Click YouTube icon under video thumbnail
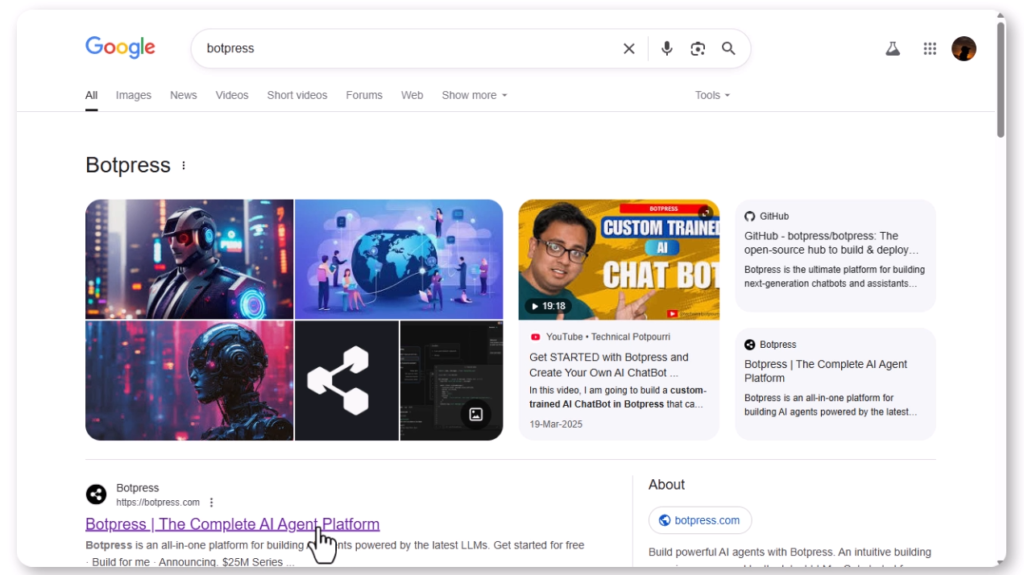 [536, 337]
